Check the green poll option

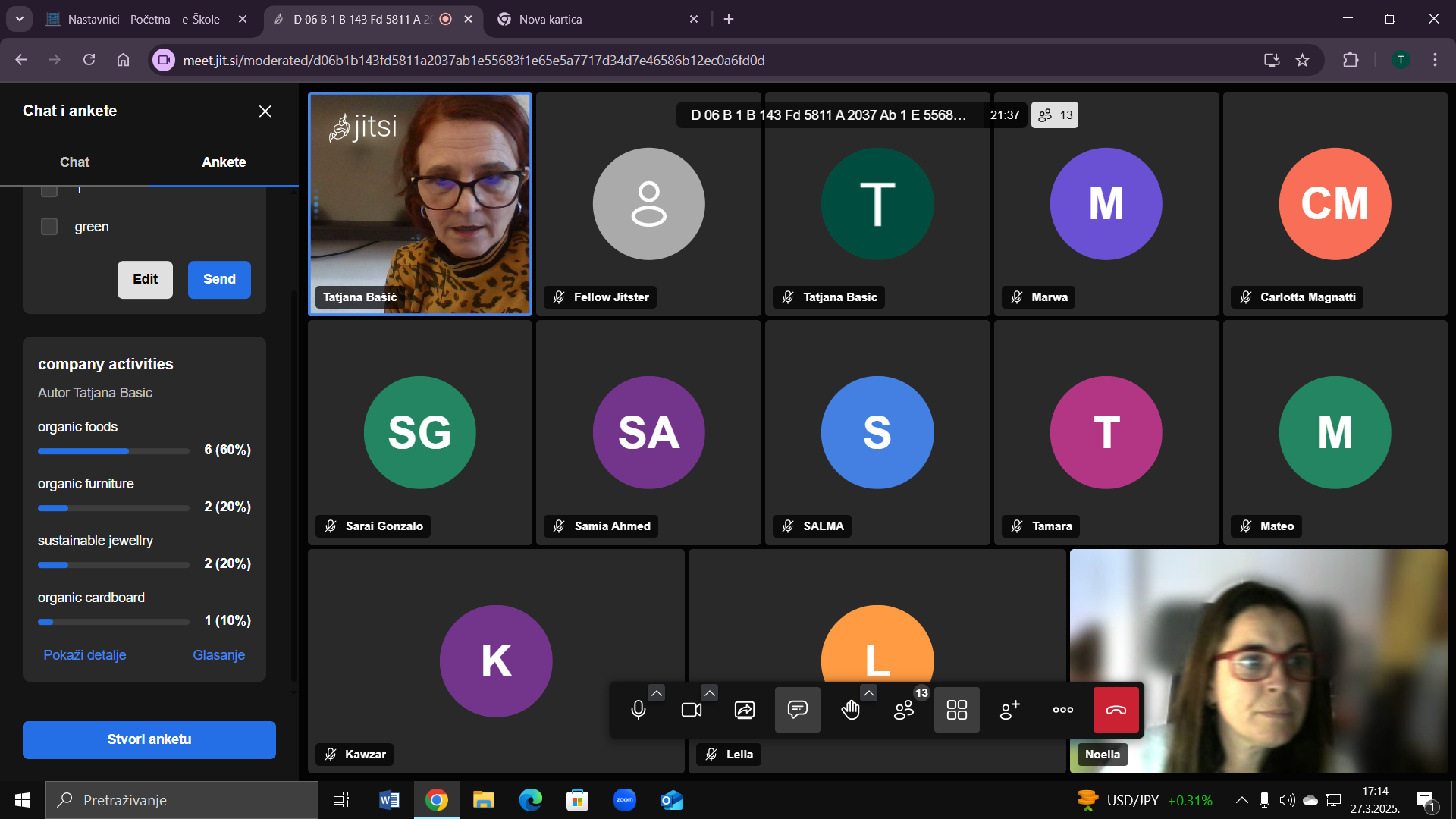49,227
